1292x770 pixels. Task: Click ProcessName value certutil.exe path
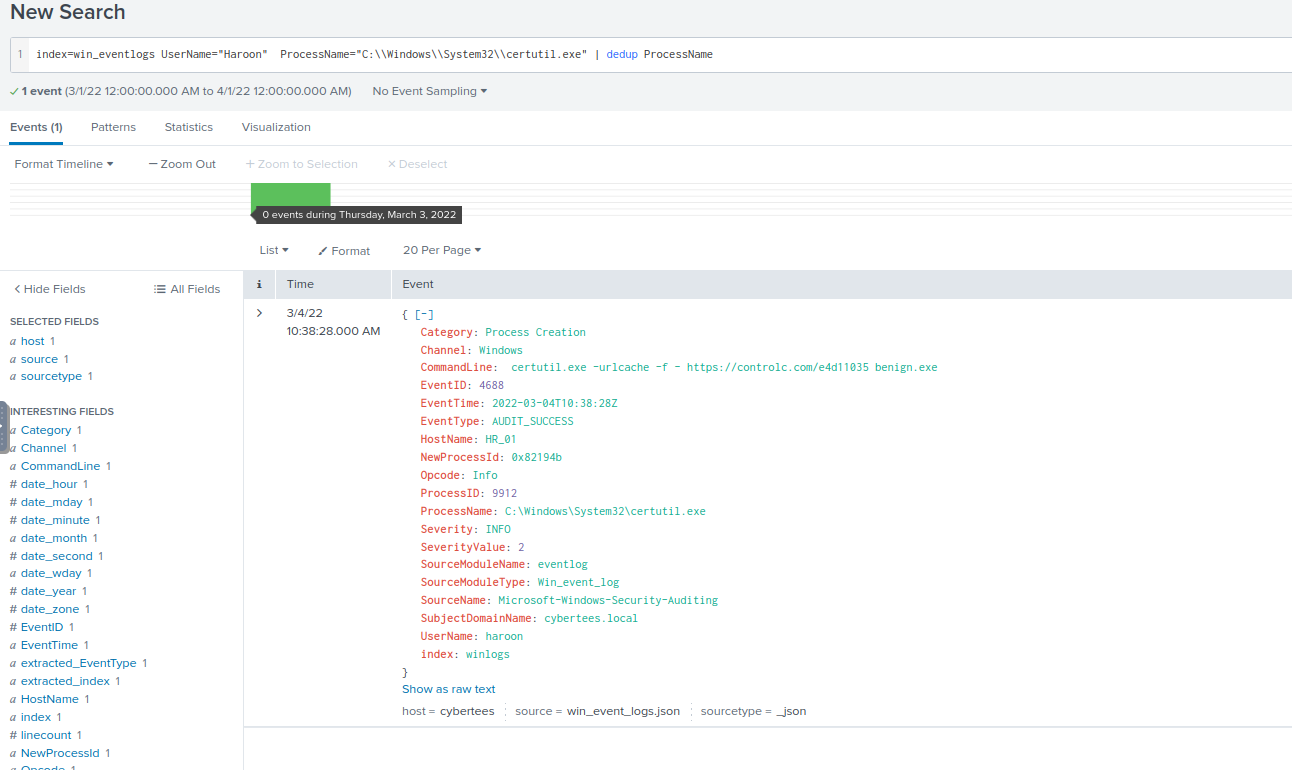click(x=605, y=511)
